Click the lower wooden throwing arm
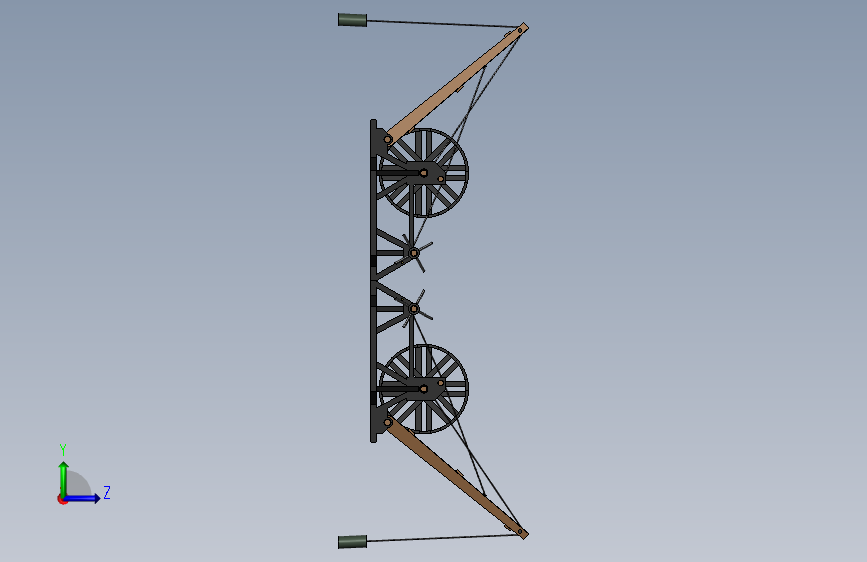This screenshot has height=562, width=867. [x=457, y=478]
